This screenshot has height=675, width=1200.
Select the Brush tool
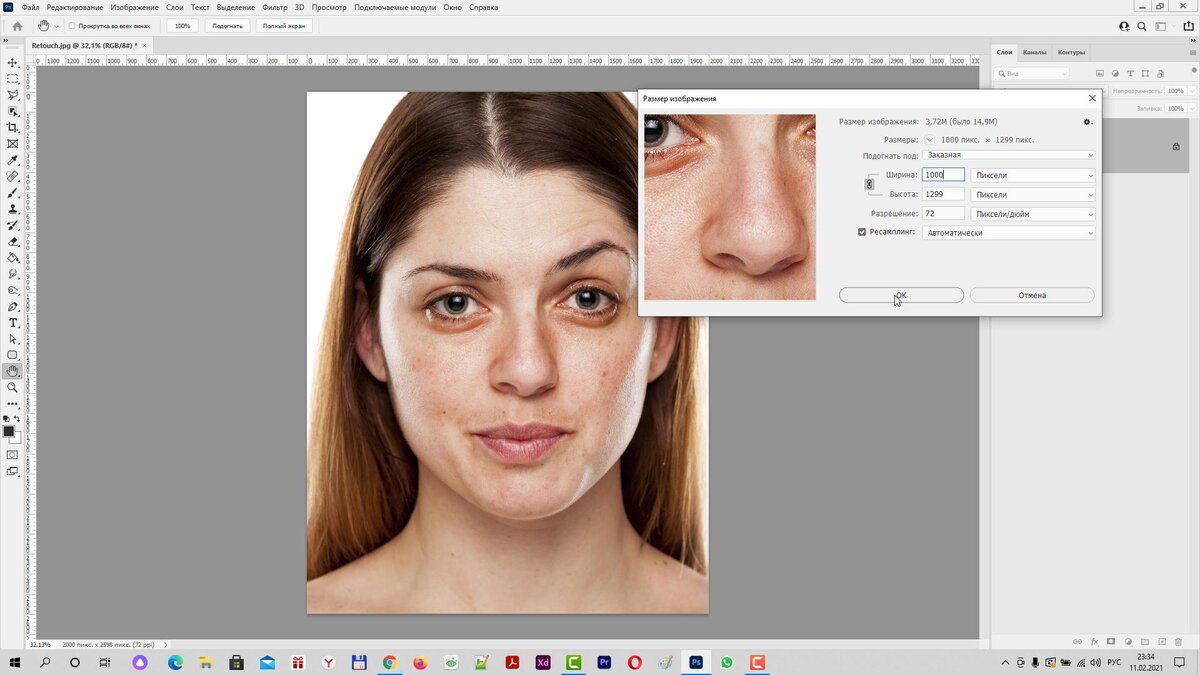(x=13, y=192)
